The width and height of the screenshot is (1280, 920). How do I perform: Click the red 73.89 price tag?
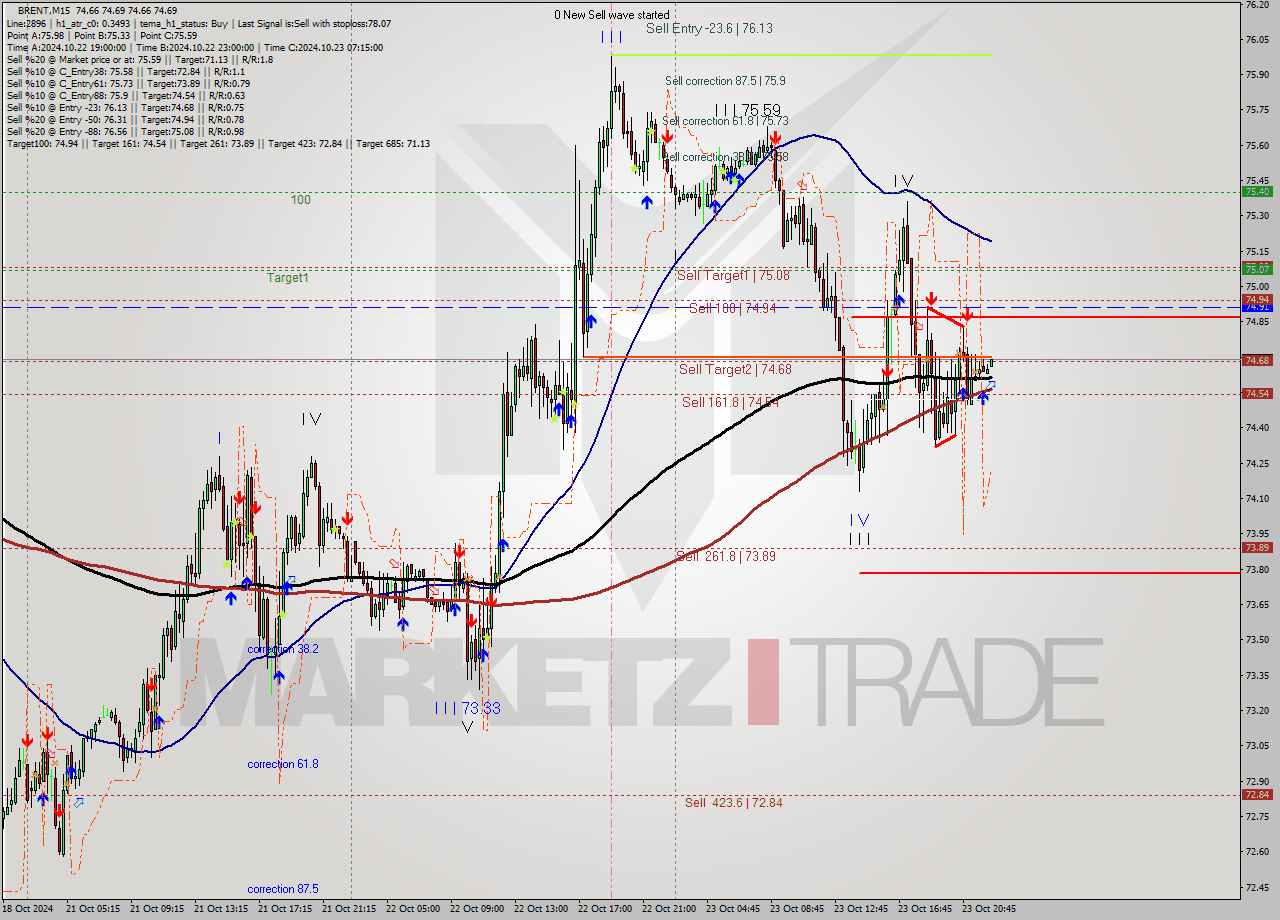click(x=1257, y=548)
